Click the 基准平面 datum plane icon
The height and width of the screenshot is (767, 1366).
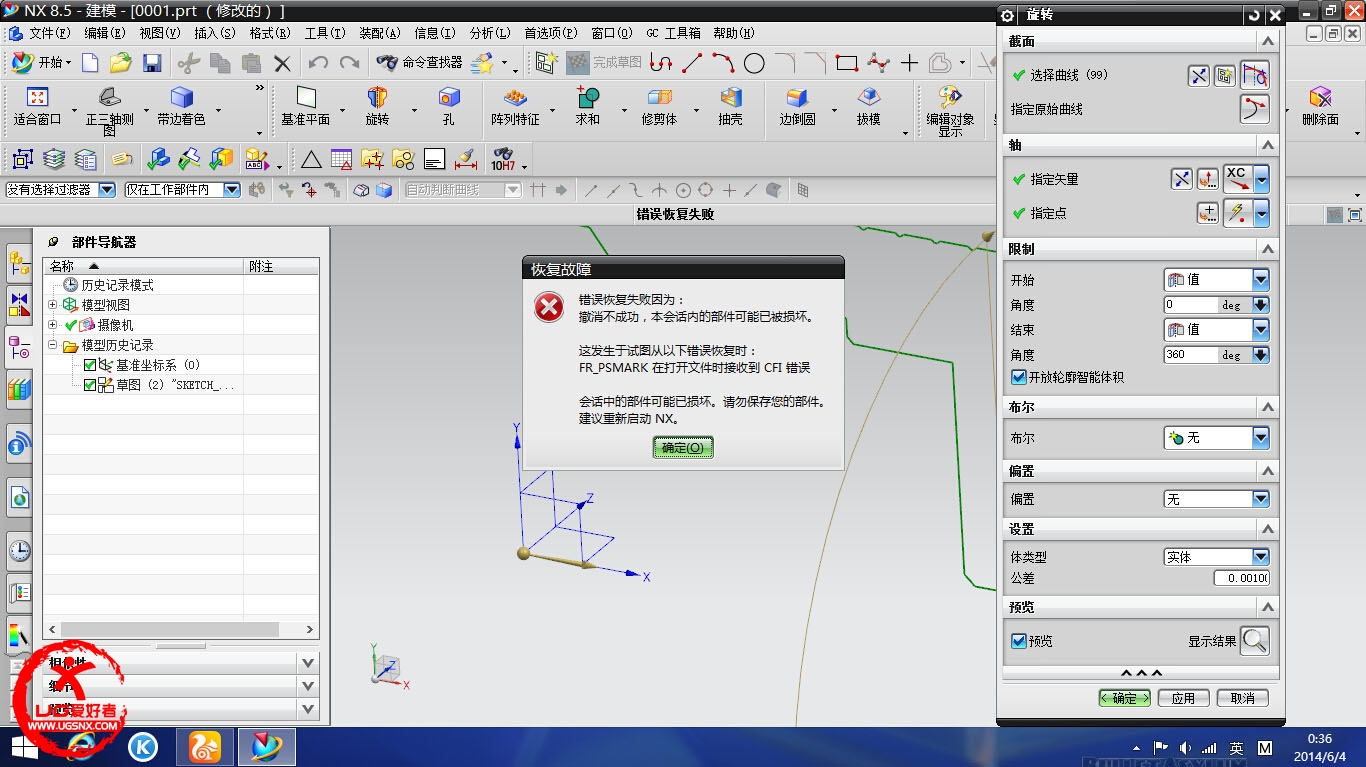[306, 98]
